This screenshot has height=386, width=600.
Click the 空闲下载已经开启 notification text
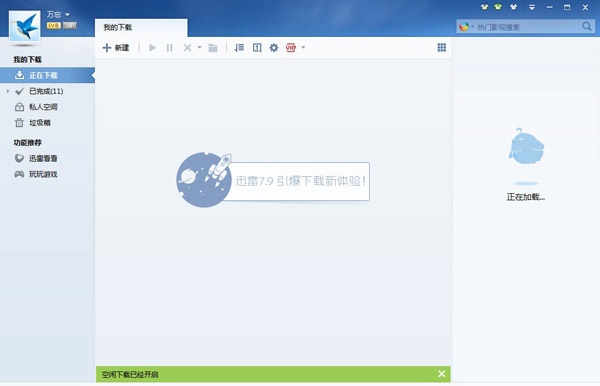[x=130, y=375]
